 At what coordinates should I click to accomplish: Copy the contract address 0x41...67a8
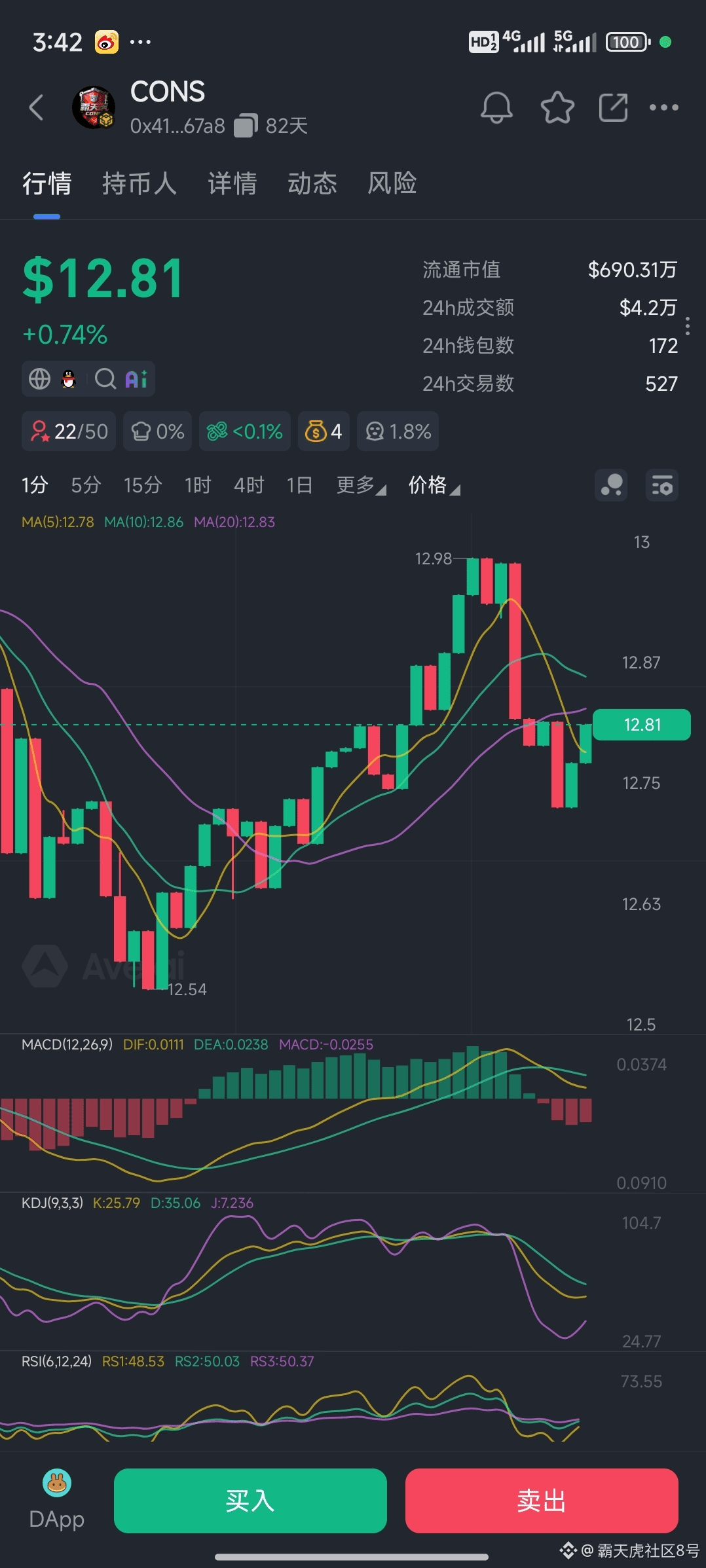(246, 126)
